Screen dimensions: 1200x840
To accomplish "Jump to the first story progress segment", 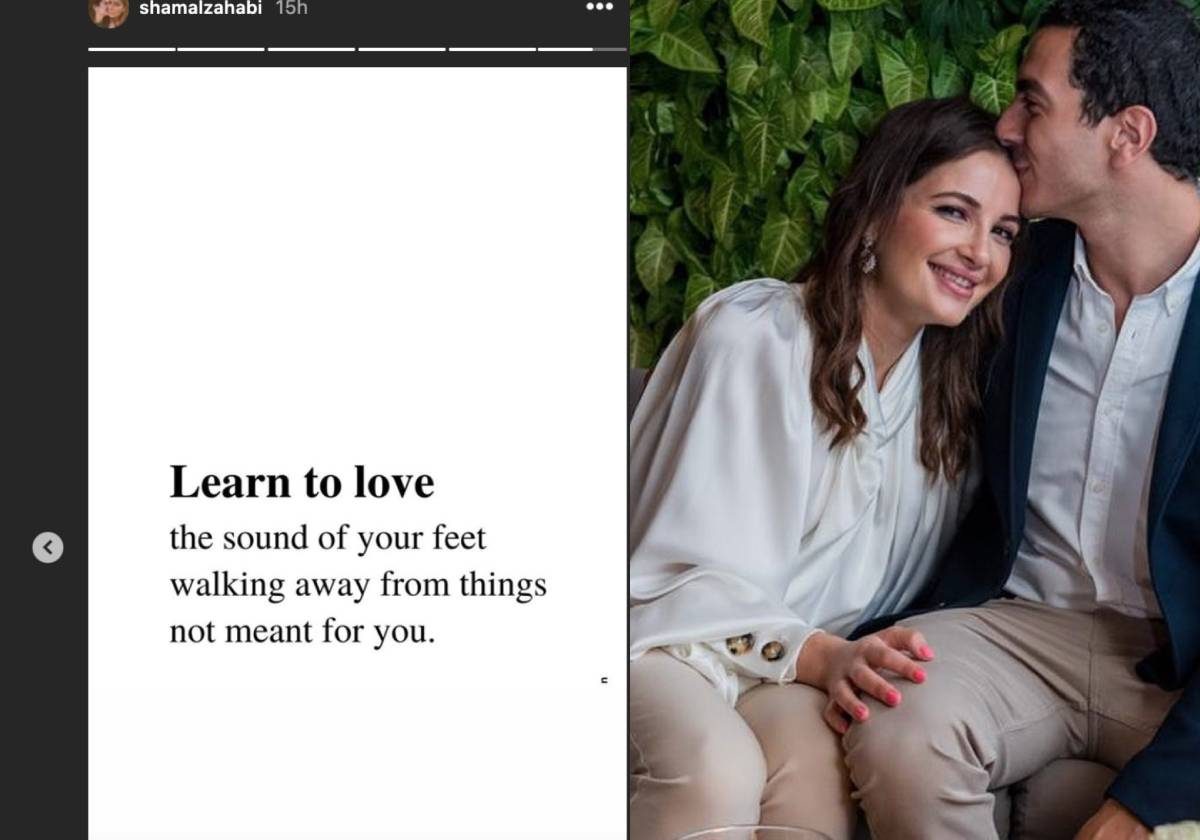I will tap(131, 48).
